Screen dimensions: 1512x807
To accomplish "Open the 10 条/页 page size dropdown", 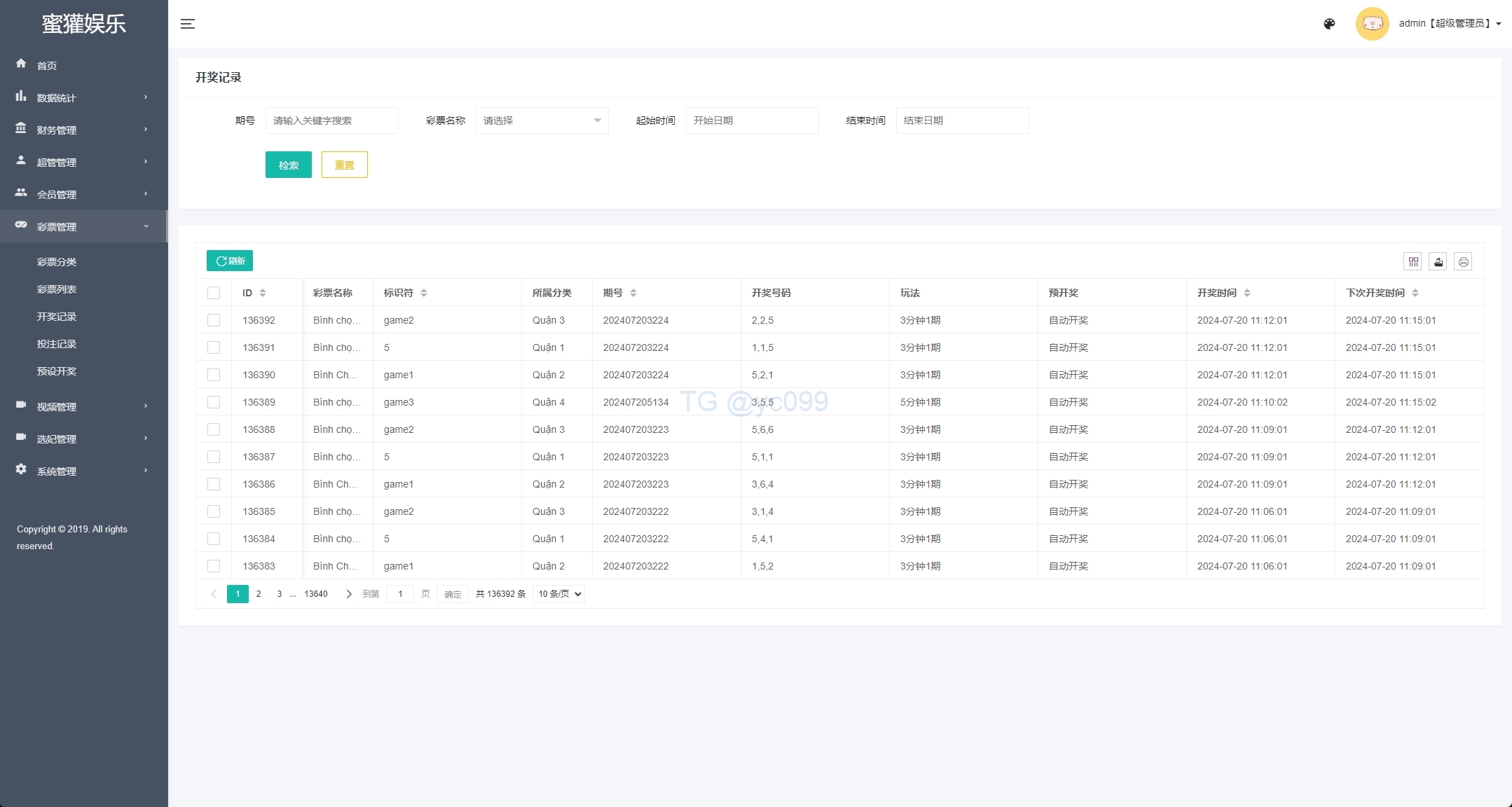I will click(558, 594).
